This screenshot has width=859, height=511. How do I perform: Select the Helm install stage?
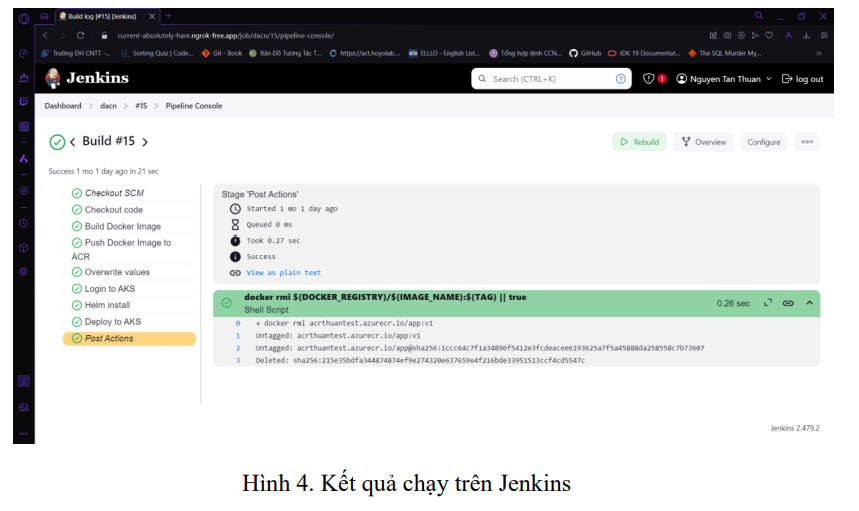point(107,305)
